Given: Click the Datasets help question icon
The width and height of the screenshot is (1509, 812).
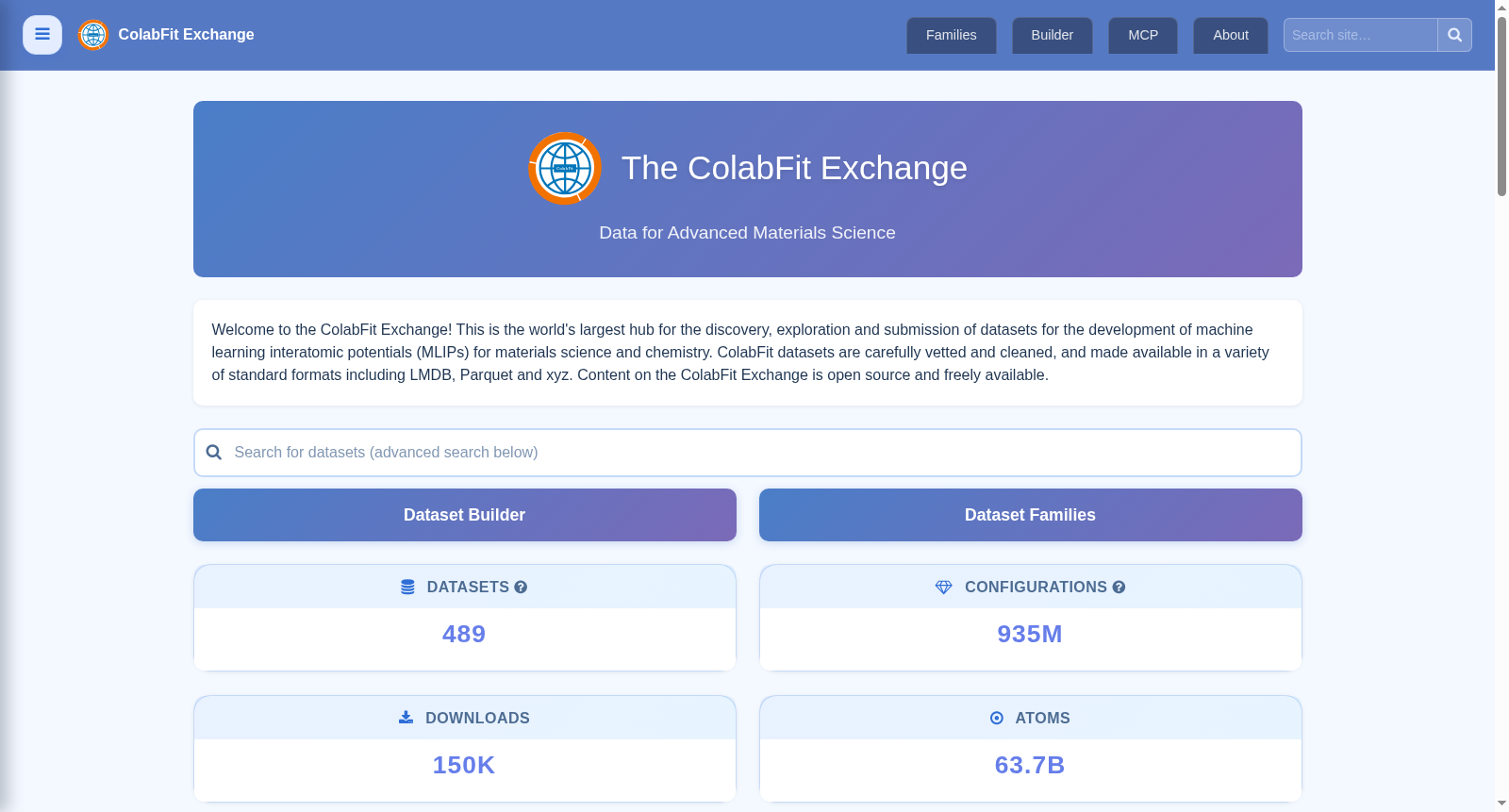Looking at the screenshot, I should pyautogui.click(x=521, y=587).
